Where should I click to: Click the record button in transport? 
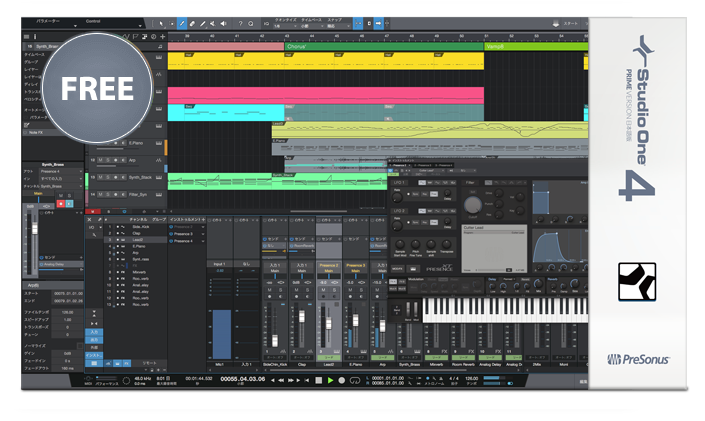coord(342,381)
